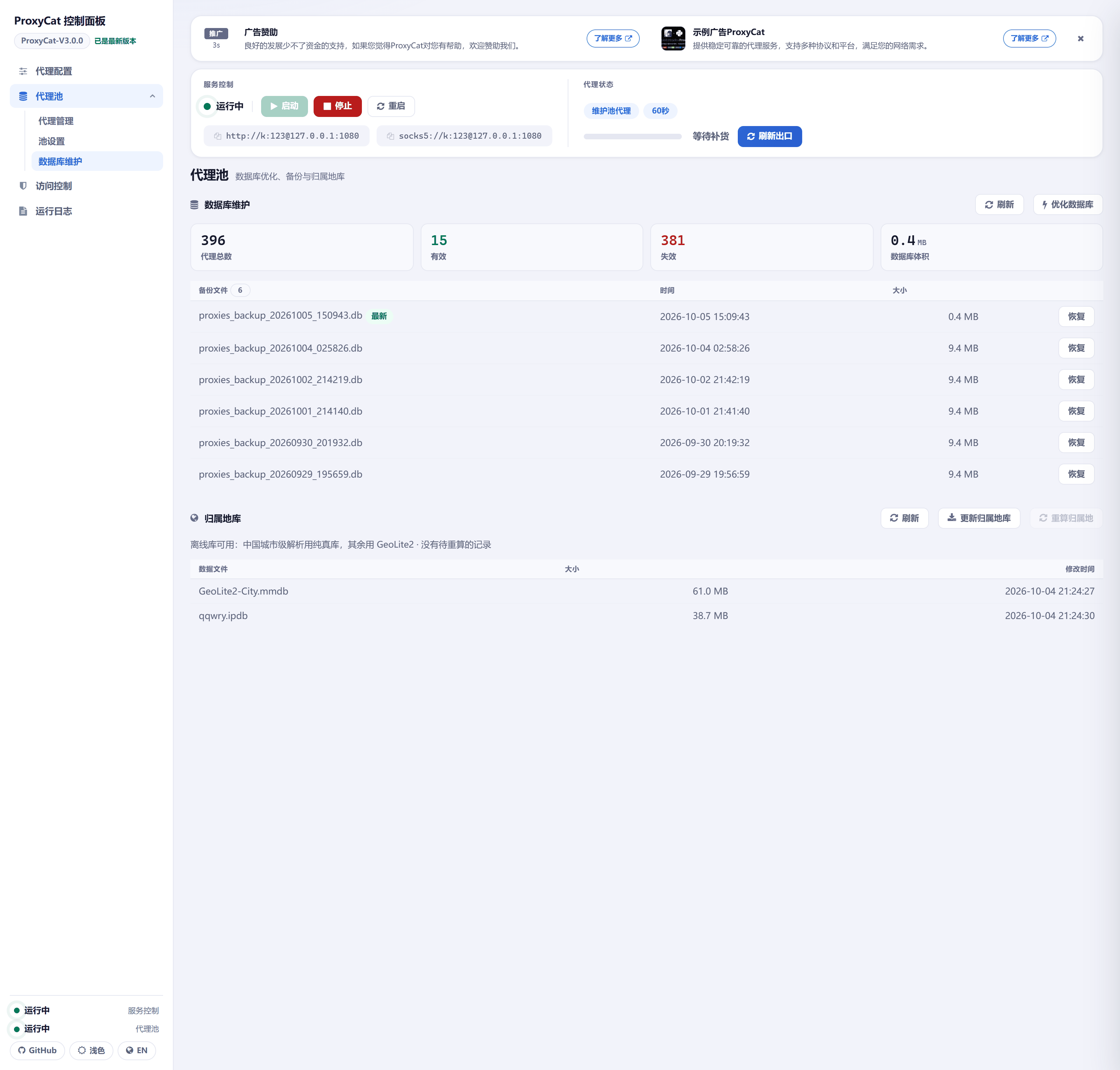Restore backup proxies_backup_20261004_025826.db
Viewport: 1120px width, 1070px height.
[x=1076, y=348]
